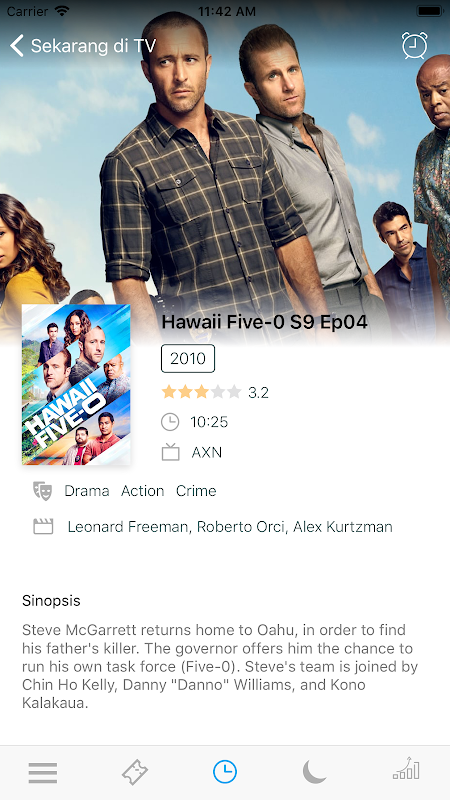
Task: Select the AXN channel label
Action: [x=207, y=453]
